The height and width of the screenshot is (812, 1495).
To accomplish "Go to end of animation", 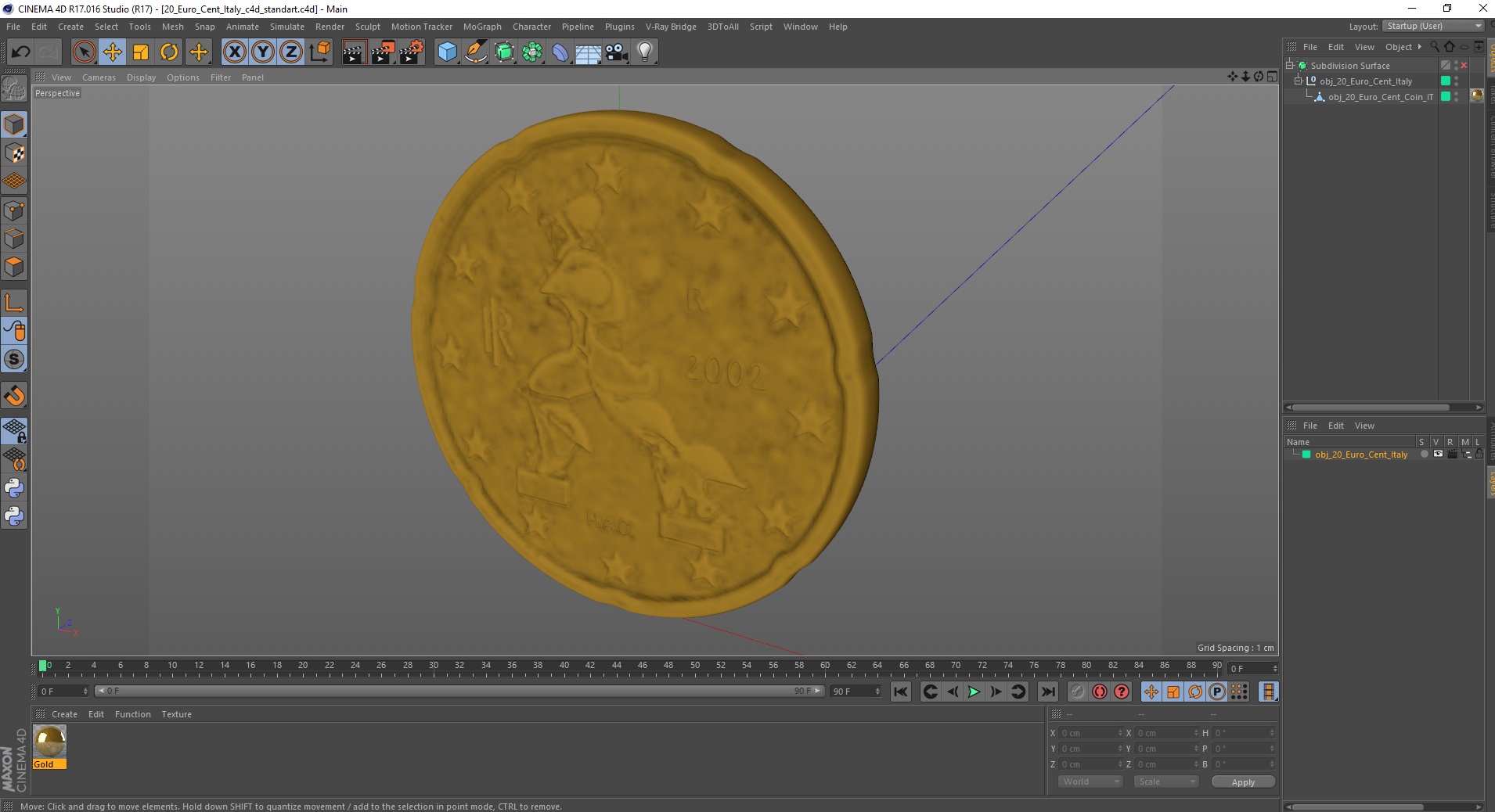I will point(1047,692).
